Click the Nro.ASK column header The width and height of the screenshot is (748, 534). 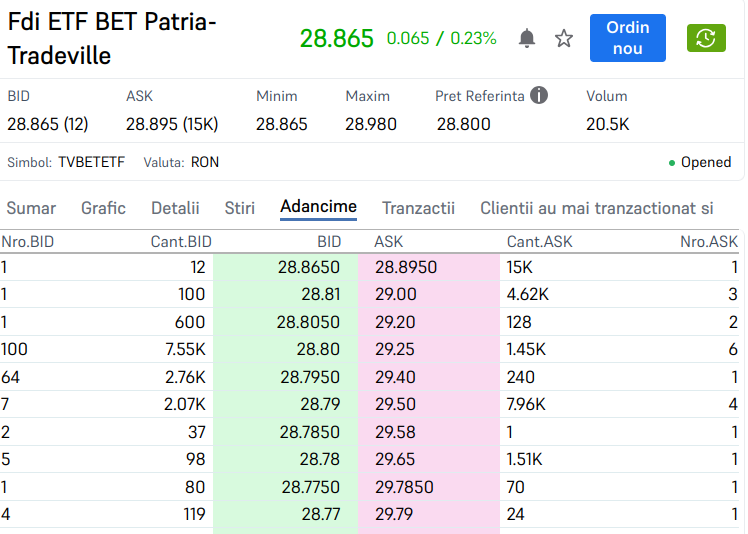[x=709, y=241]
